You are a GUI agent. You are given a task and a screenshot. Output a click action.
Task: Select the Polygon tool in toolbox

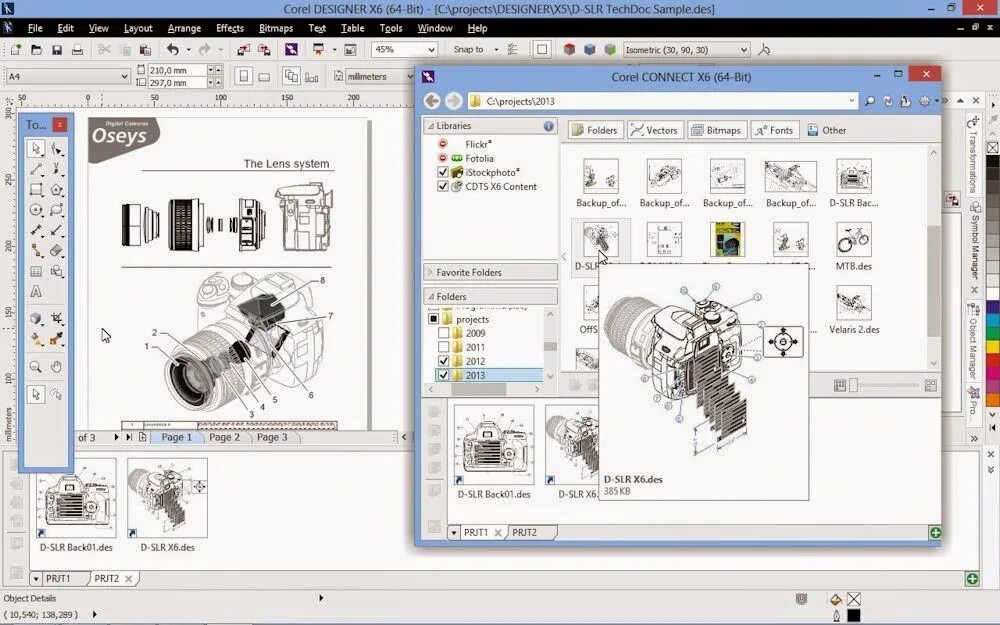coord(57,189)
